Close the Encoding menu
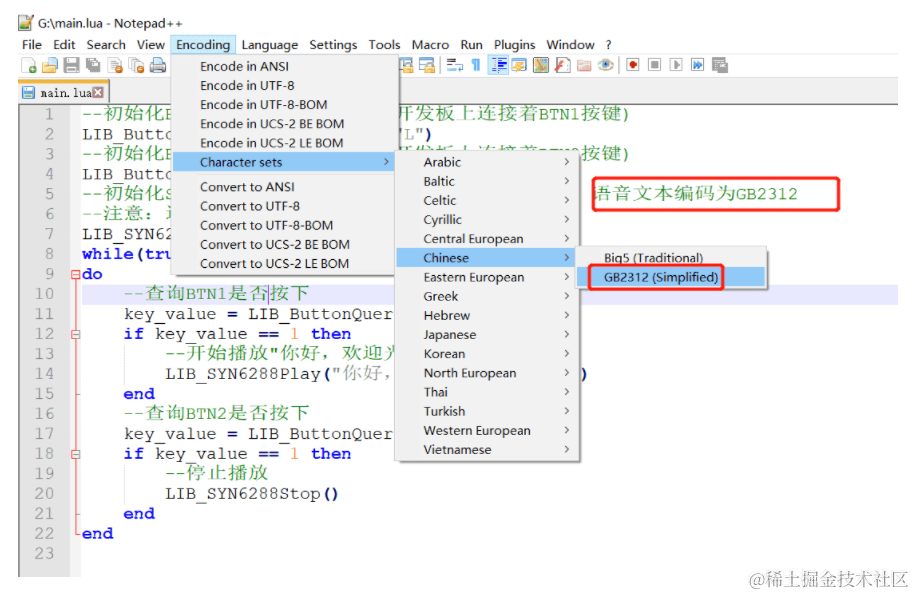 click(203, 45)
